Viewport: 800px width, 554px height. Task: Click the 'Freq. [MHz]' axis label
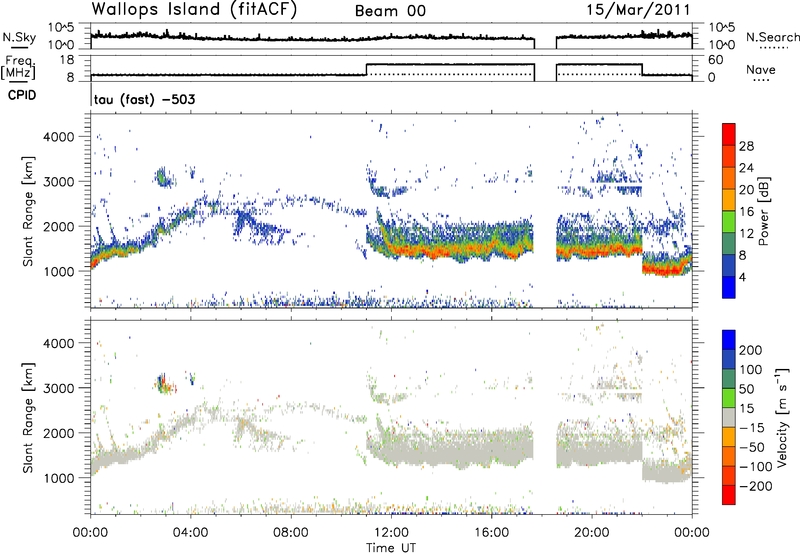tap(19, 67)
